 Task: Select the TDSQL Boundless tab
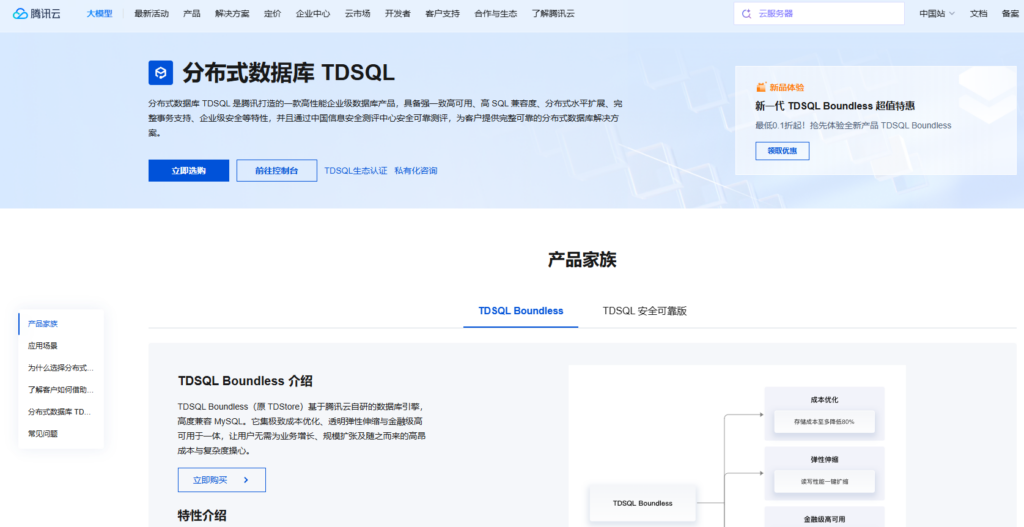pyautogui.click(x=520, y=311)
